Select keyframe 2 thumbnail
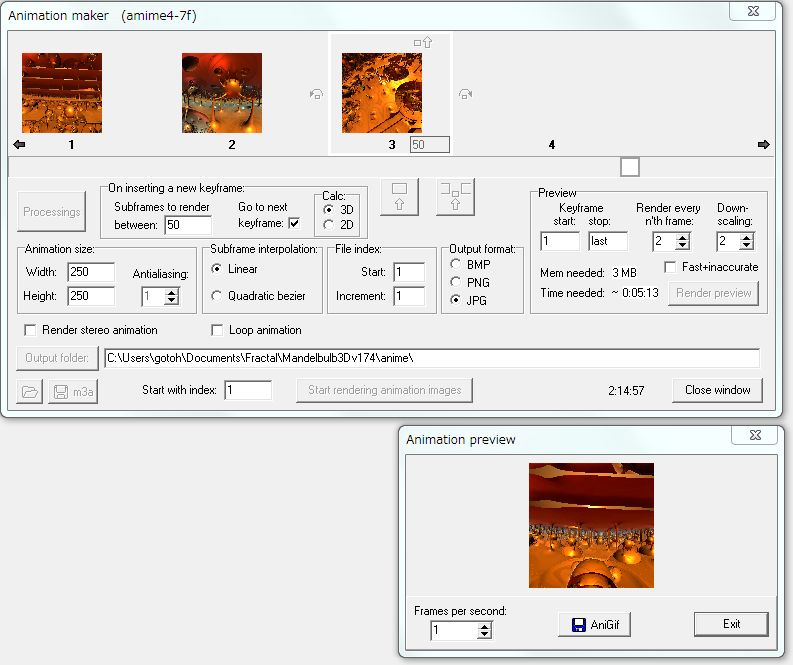This screenshot has width=793, height=665. 222,93
